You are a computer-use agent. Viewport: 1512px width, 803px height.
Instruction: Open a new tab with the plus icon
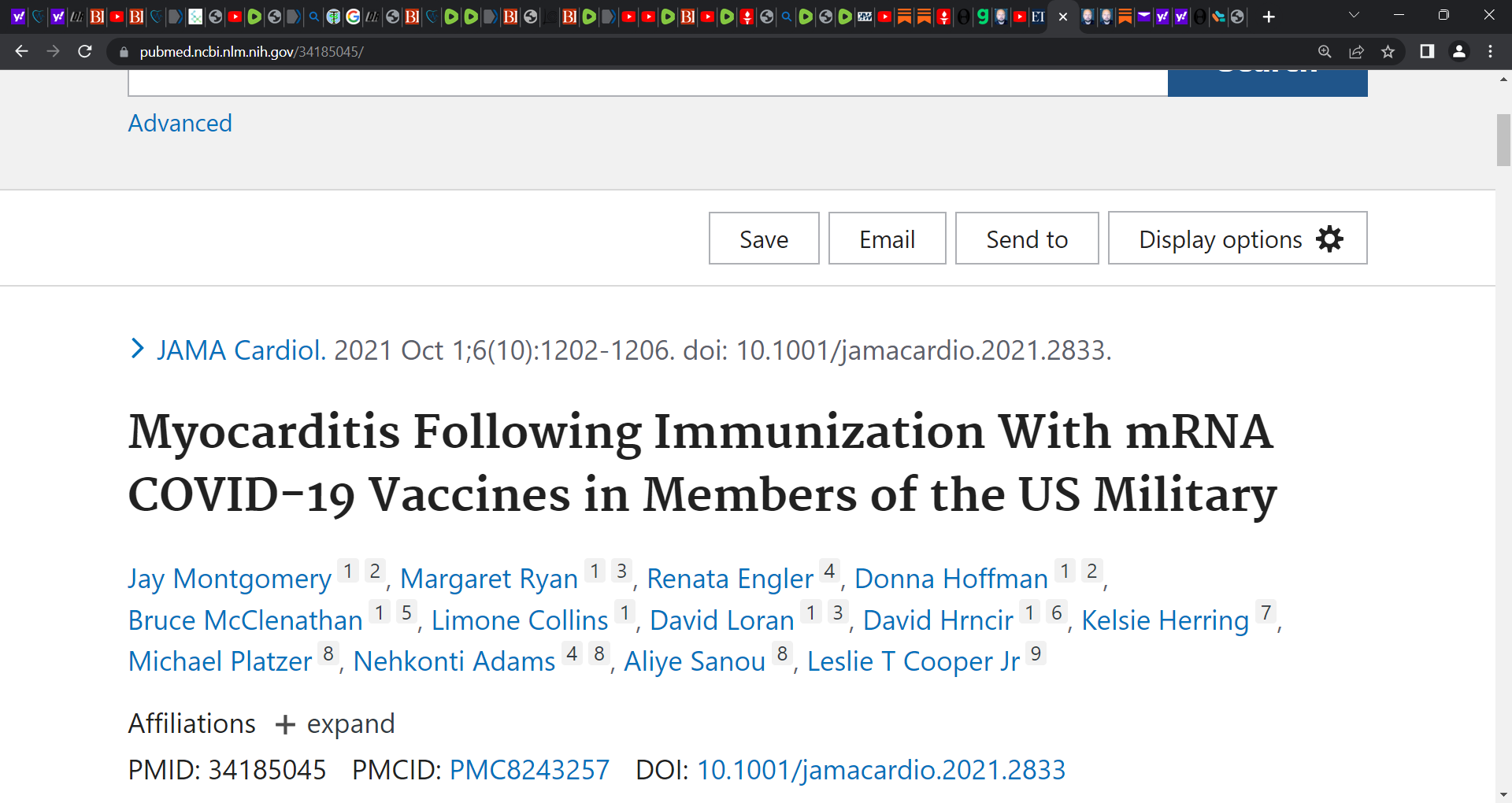click(x=1269, y=17)
